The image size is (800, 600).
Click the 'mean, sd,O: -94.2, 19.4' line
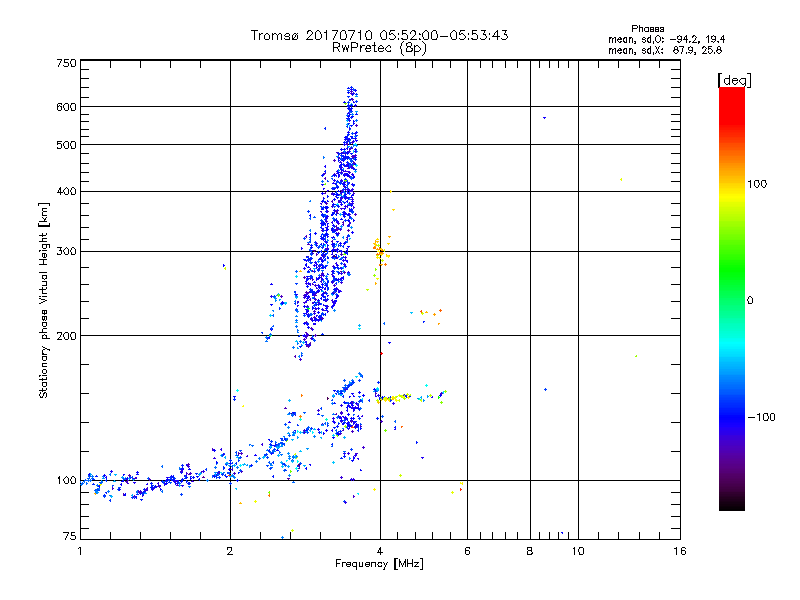coord(666,39)
